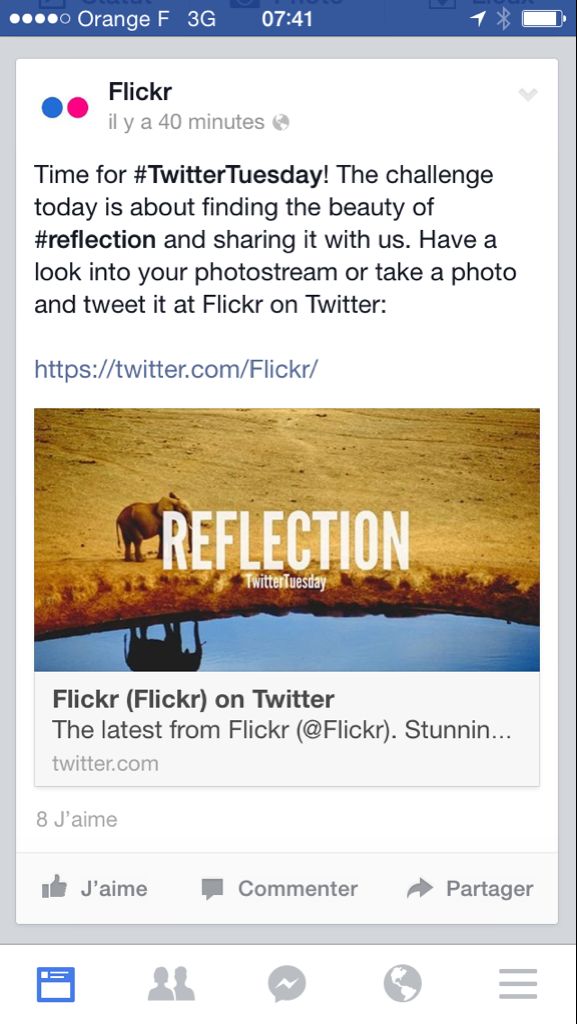View the 8 J'aime likes list
The width and height of the screenshot is (577, 1024).
point(77,820)
